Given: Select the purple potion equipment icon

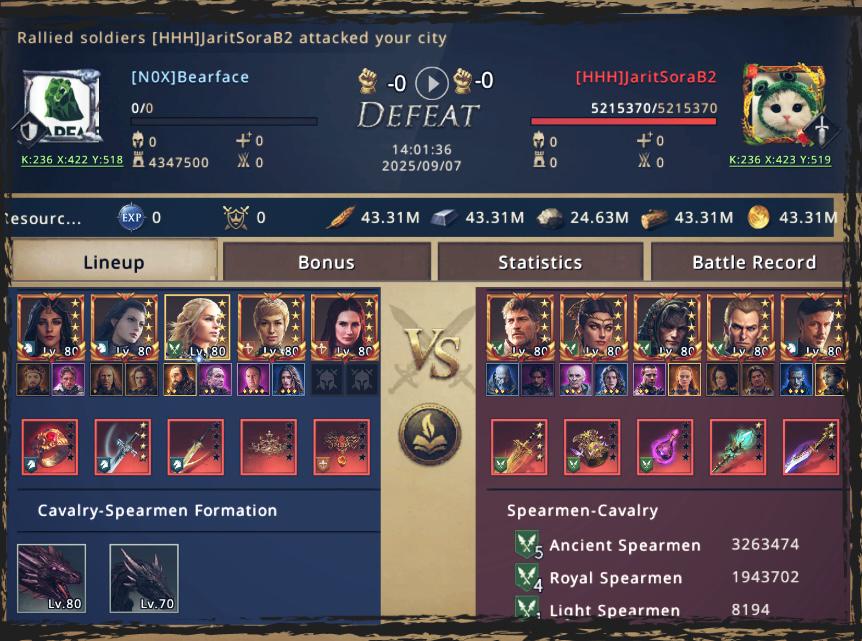Looking at the screenshot, I should tap(665, 447).
